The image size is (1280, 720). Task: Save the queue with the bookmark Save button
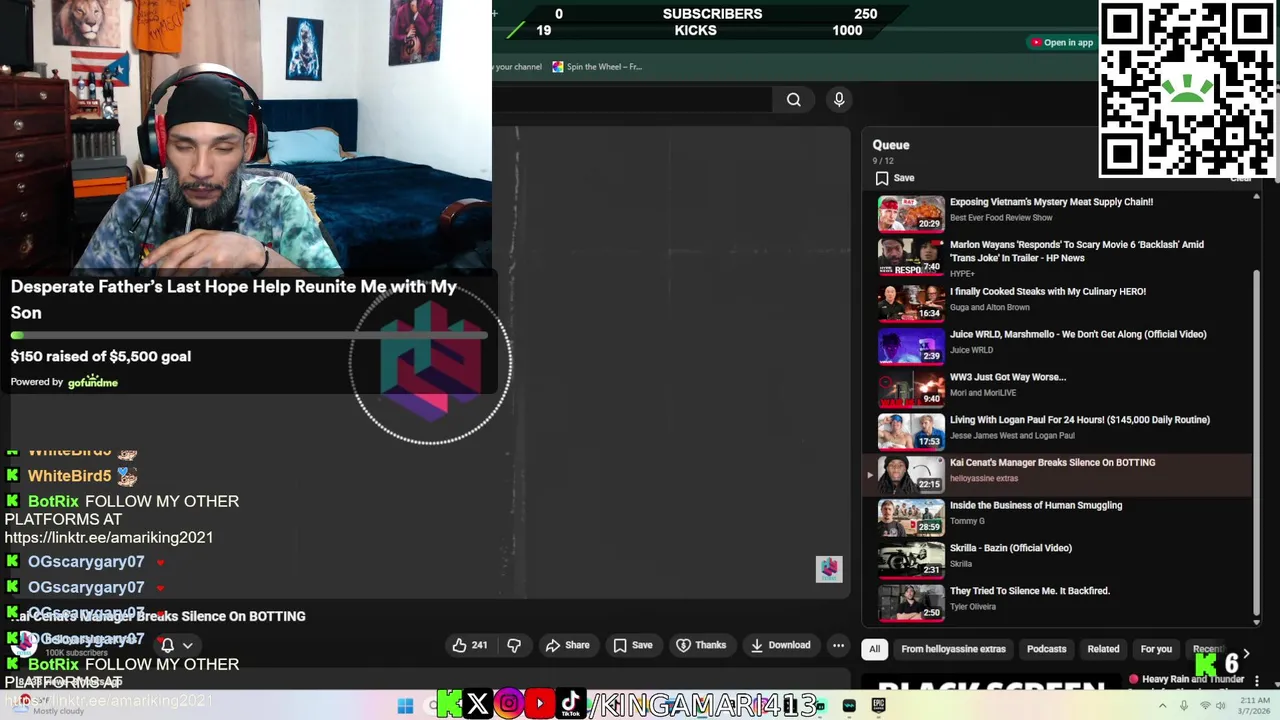coord(895,178)
